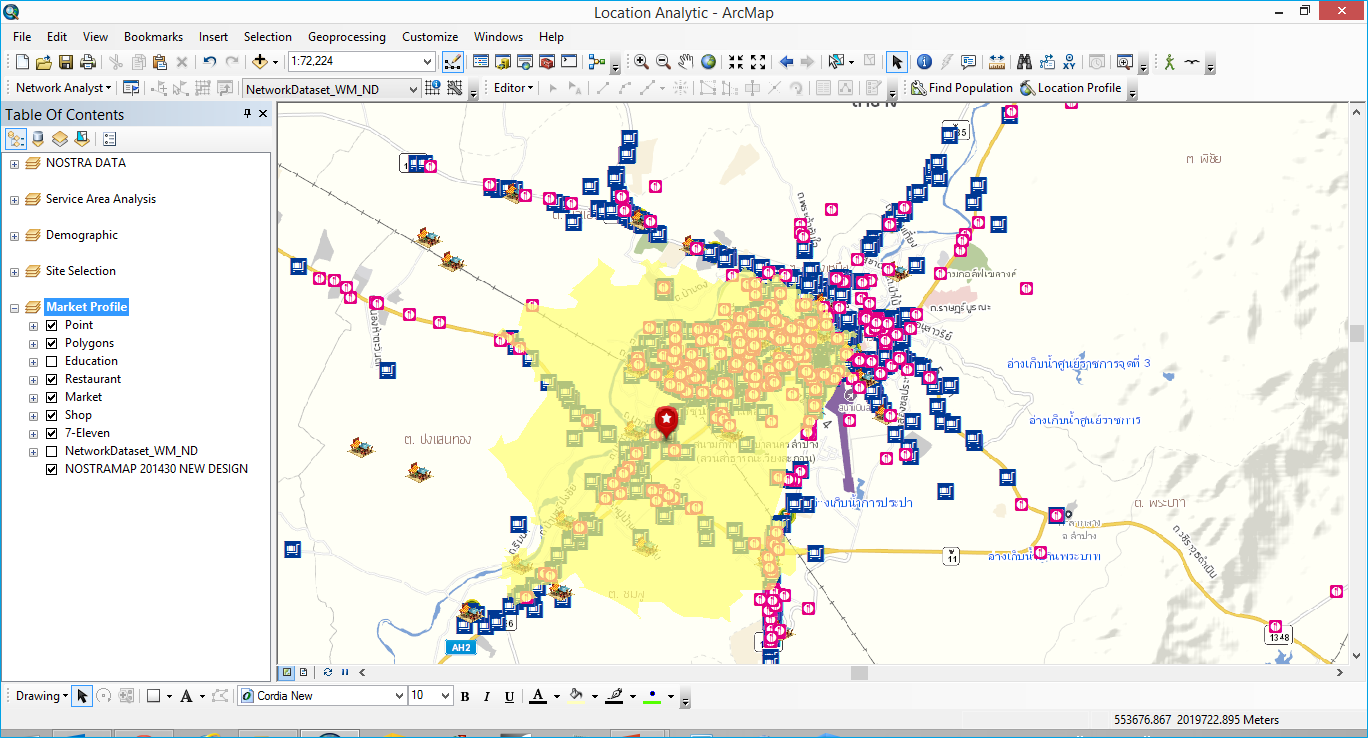Print the map via the Print icon
Image resolution: width=1368 pixels, height=738 pixels.
88,62
